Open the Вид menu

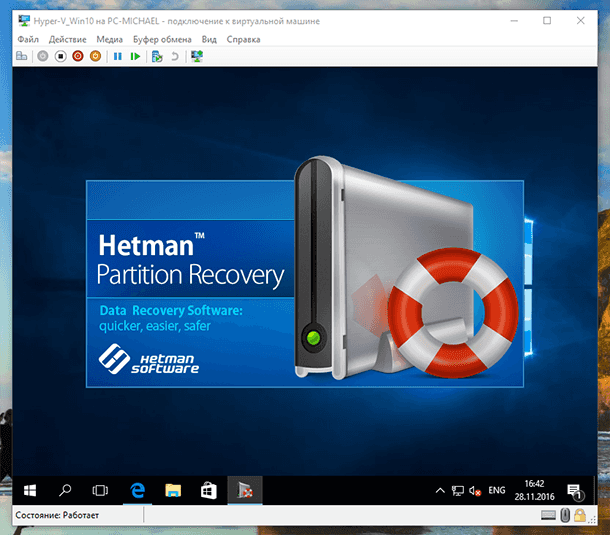click(x=209, y=39)
